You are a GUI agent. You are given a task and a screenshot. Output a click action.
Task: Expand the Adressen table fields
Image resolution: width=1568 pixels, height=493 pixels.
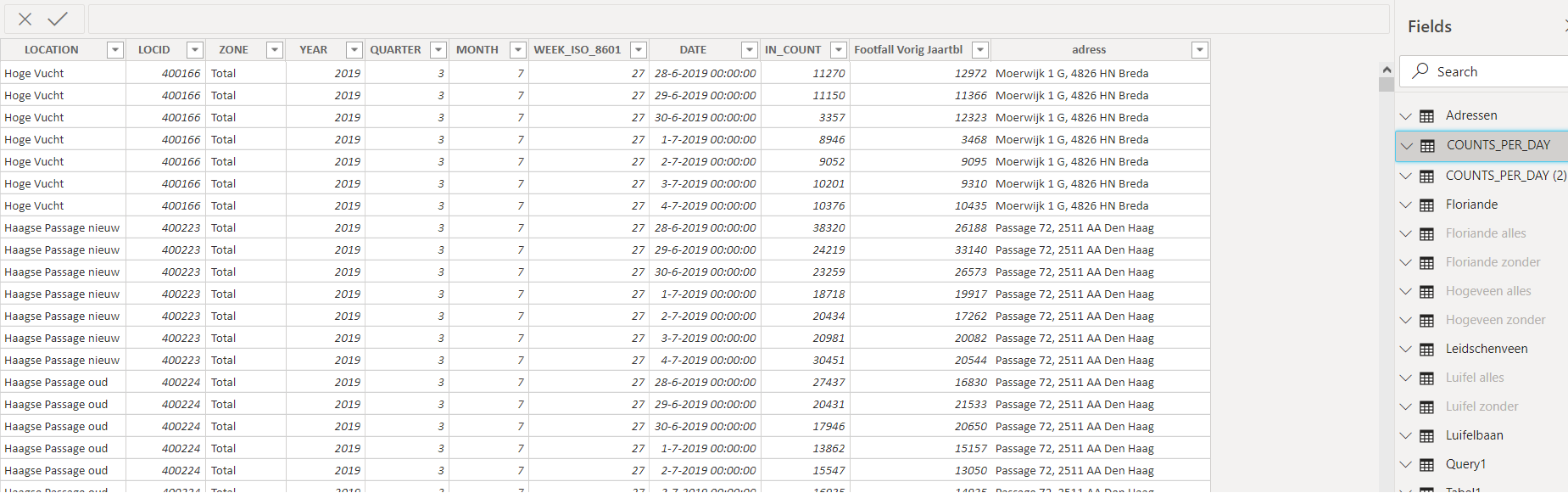coord(1406,116)
